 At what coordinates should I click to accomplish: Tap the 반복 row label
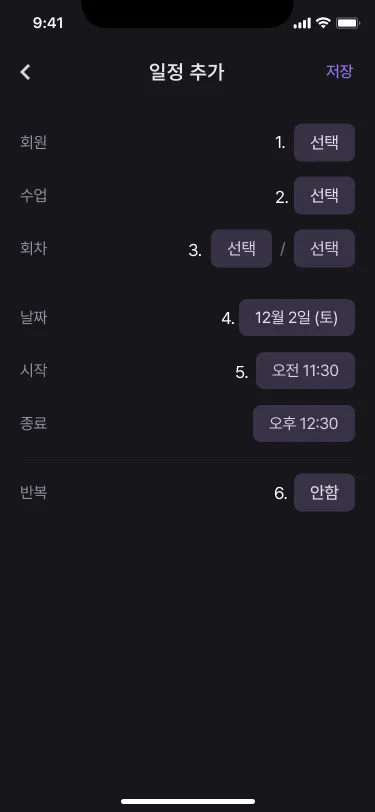33,492
